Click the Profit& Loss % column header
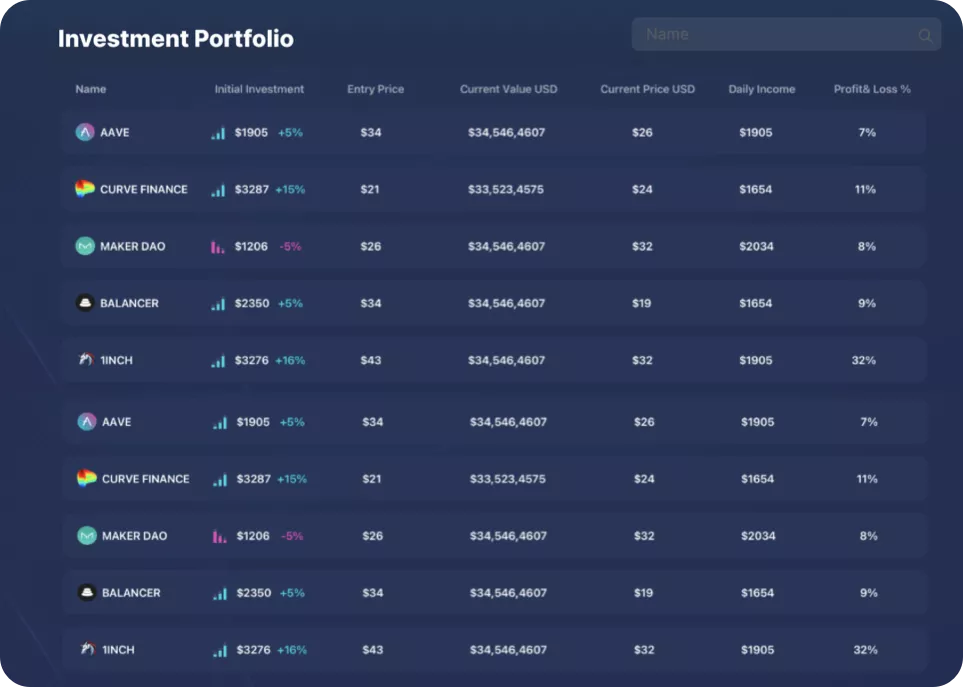 point(872,89)
